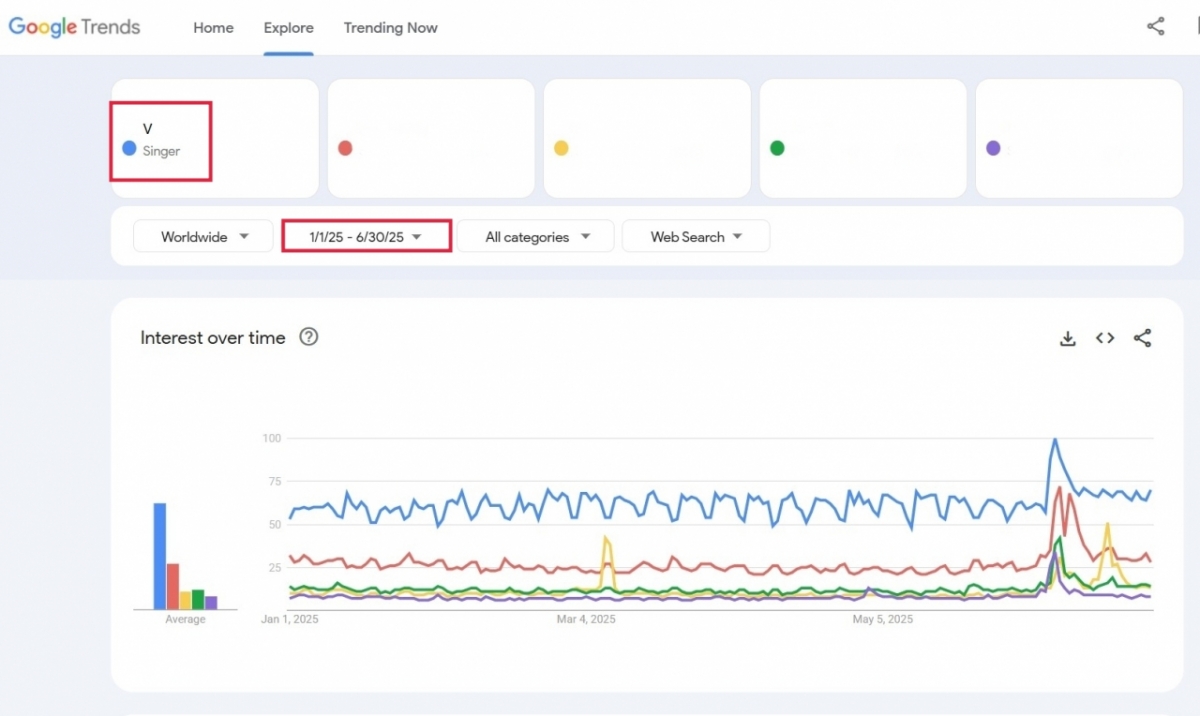Select the Explore tab

pos(288,28)
